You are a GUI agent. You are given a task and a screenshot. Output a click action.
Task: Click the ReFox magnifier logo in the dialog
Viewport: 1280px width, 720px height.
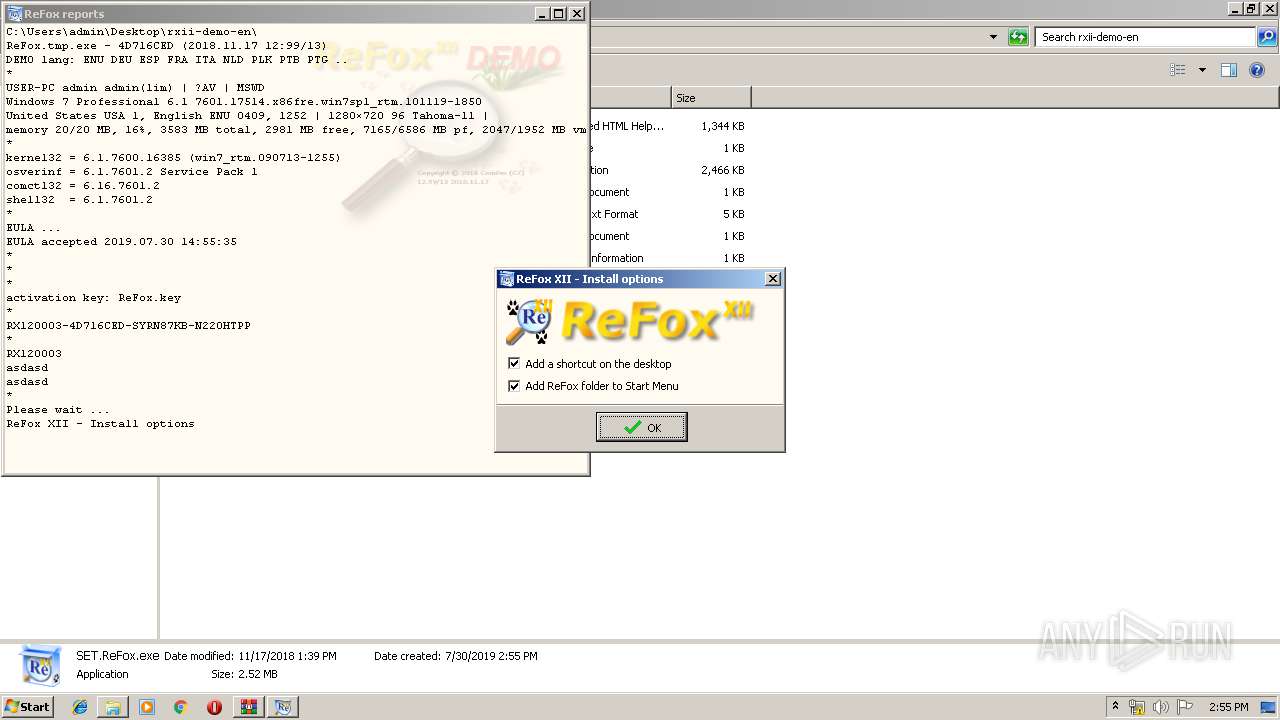[530, 320]
